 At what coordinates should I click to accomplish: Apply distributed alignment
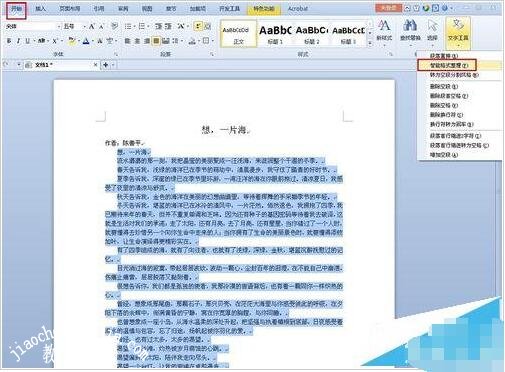click(166, 41)
